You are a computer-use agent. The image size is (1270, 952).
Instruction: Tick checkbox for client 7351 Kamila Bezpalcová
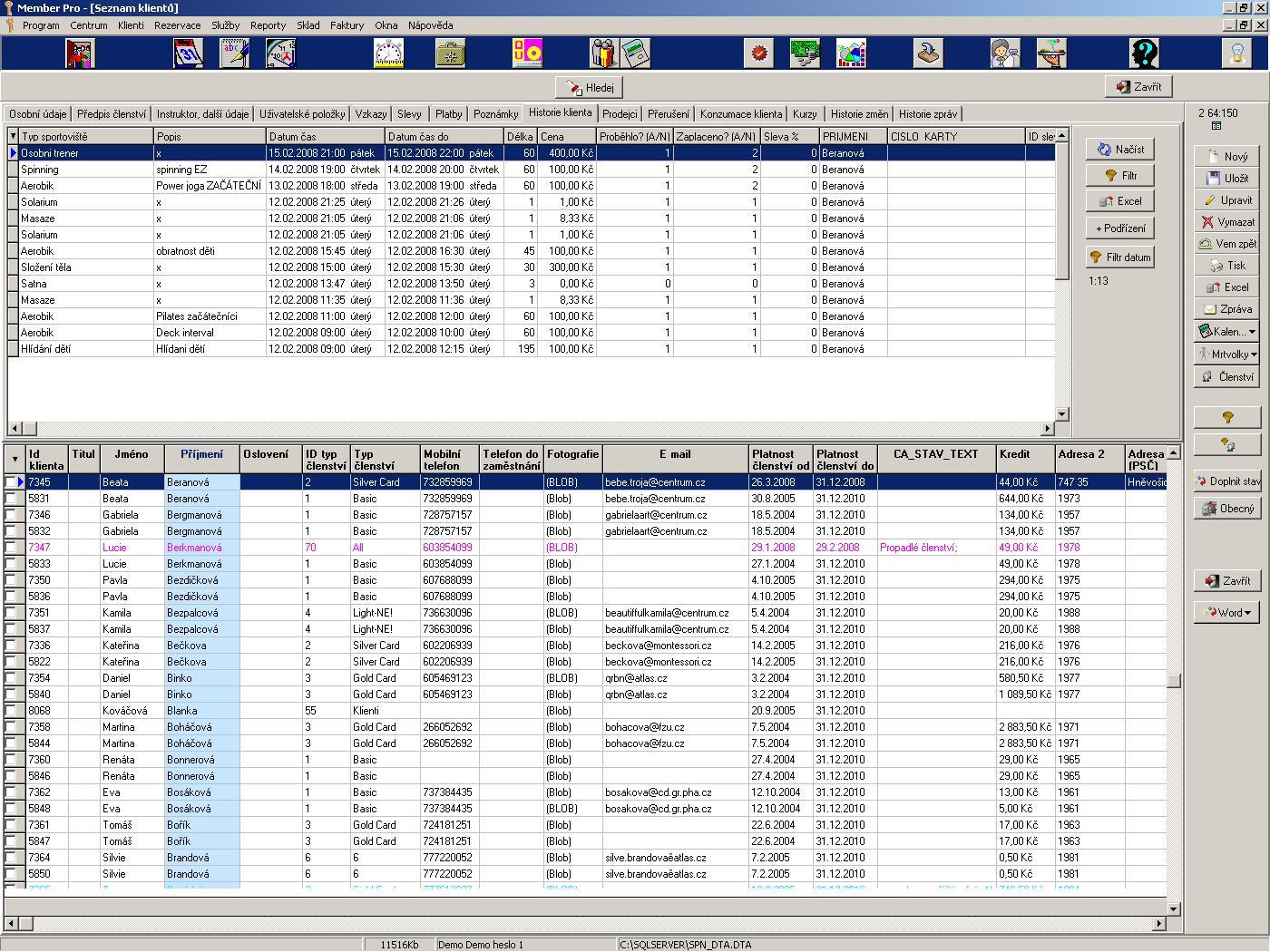click(11, 613)
